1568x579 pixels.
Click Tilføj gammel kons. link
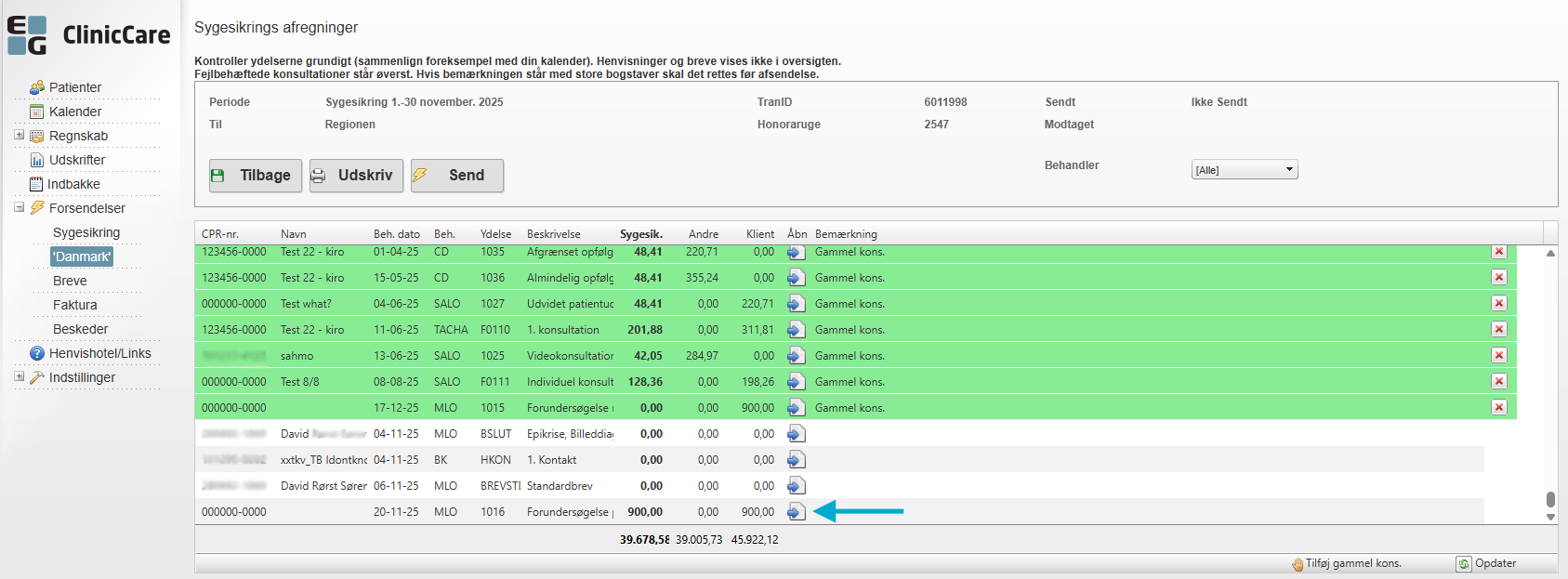point(1352,563)
